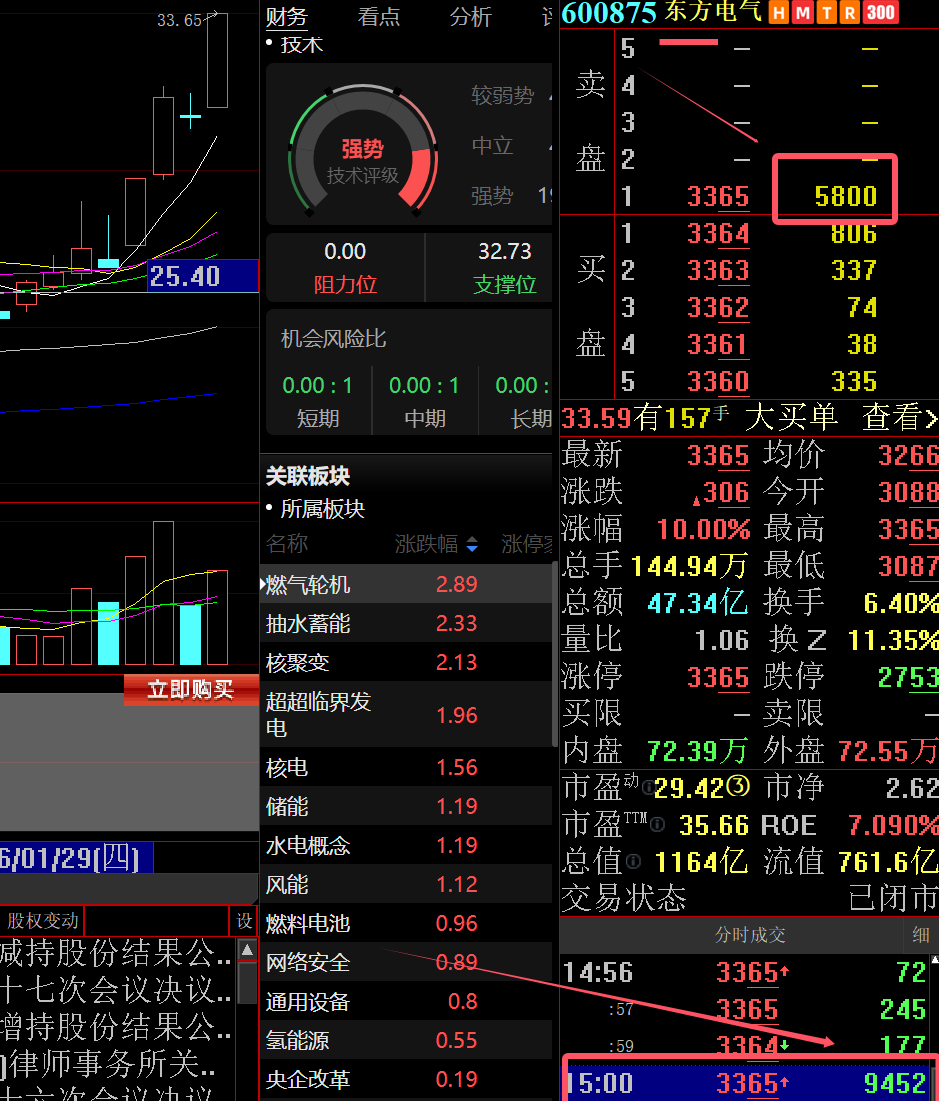Open the 看点 tab
Viewport: 939px width, 1101px height.
coord(379,16)
